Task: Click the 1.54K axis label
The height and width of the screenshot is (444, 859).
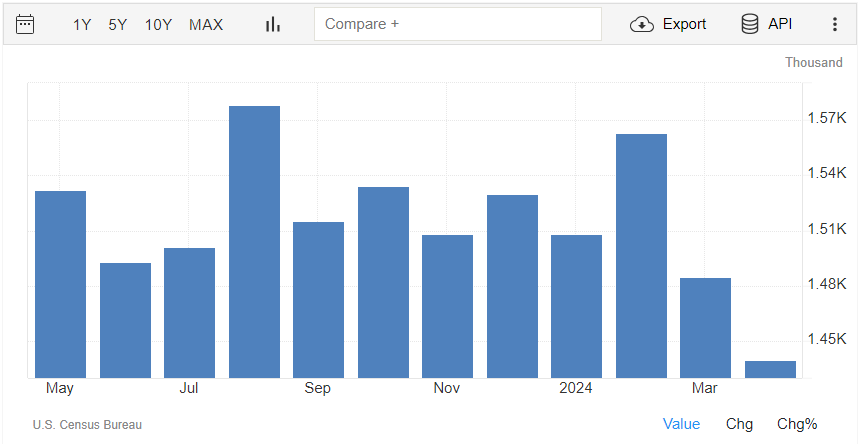Action: tap(827, 173)
